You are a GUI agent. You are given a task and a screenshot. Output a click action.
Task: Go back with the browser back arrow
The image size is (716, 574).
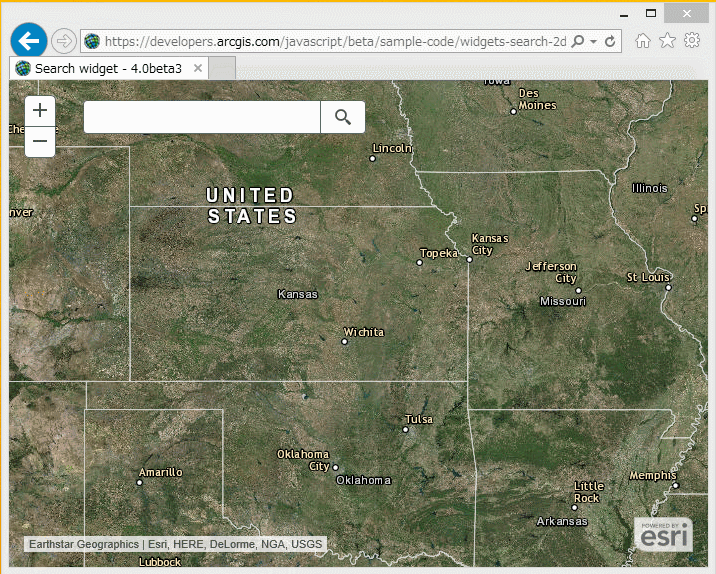[29, 41]
